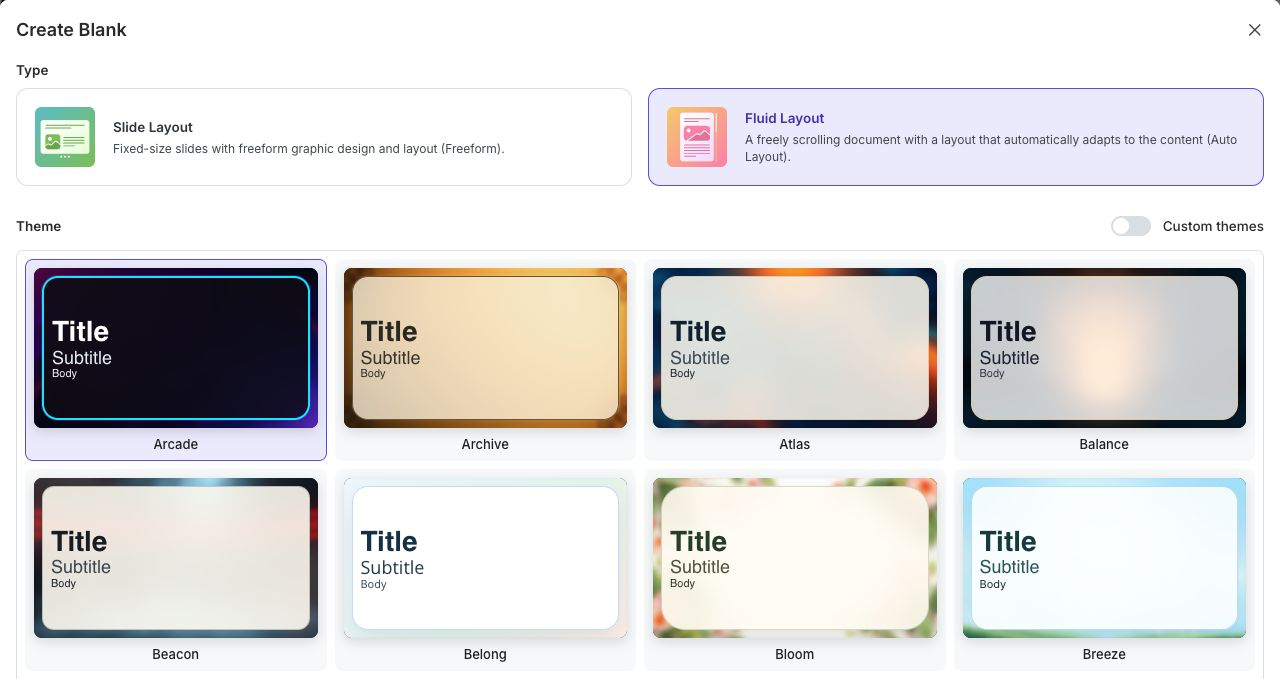Viewport: 1280px width, 679px height.
Task: Click the Slide Layout icon
Action: [65, 137]
